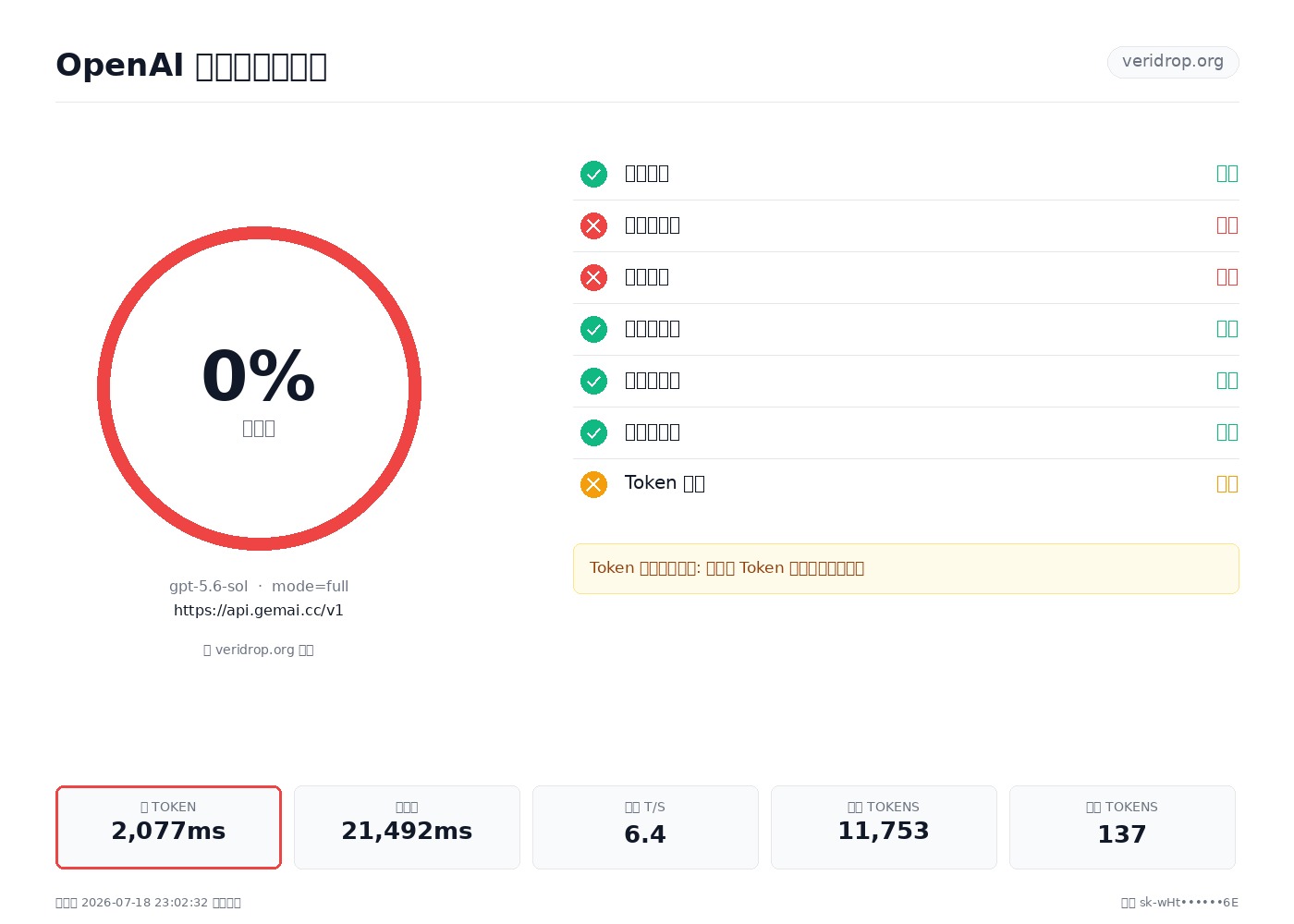The image size is (1294, 924).
Task: Select the 21,492ms latency card
Action: point(407,827)
